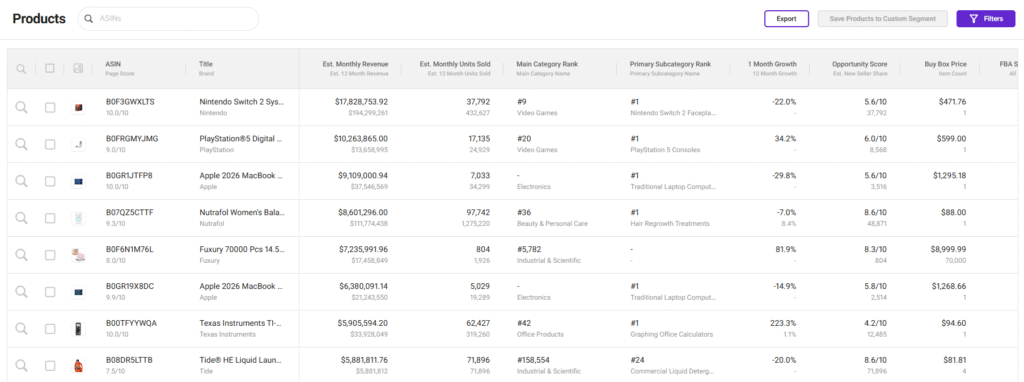Click revenue value $7,235,991.96
The image size is (1024, 382).
(364, 249)
